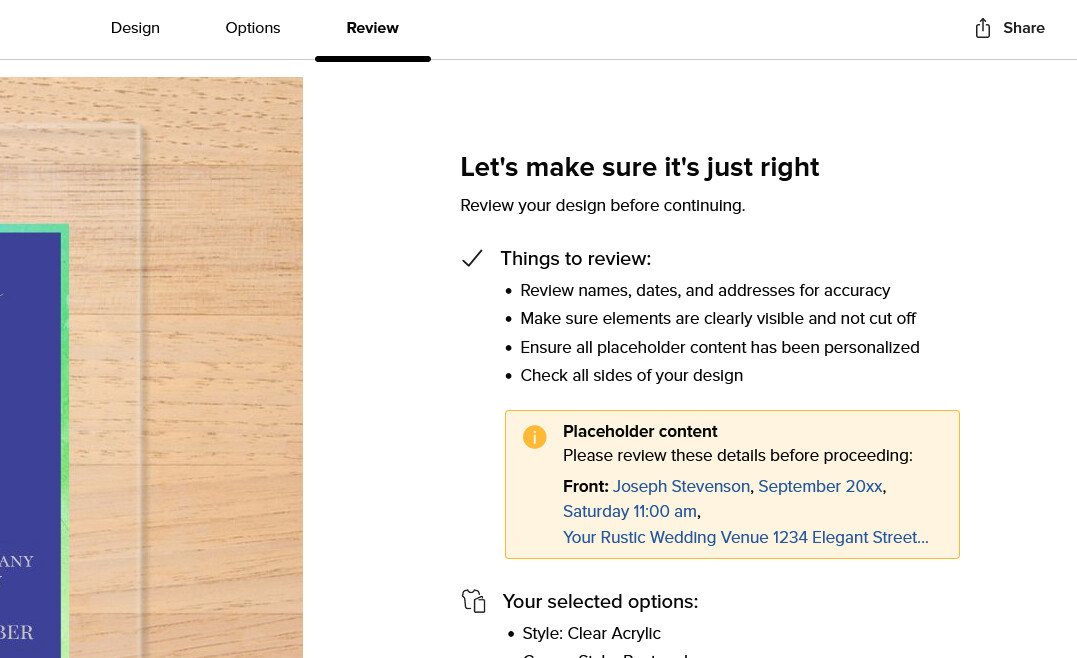Image resolution: width=1077 pixels, height=658 pixels.
Task: Click 'Ensure all placeholder content has been personalized'
Action: click(x=720, y=348)
